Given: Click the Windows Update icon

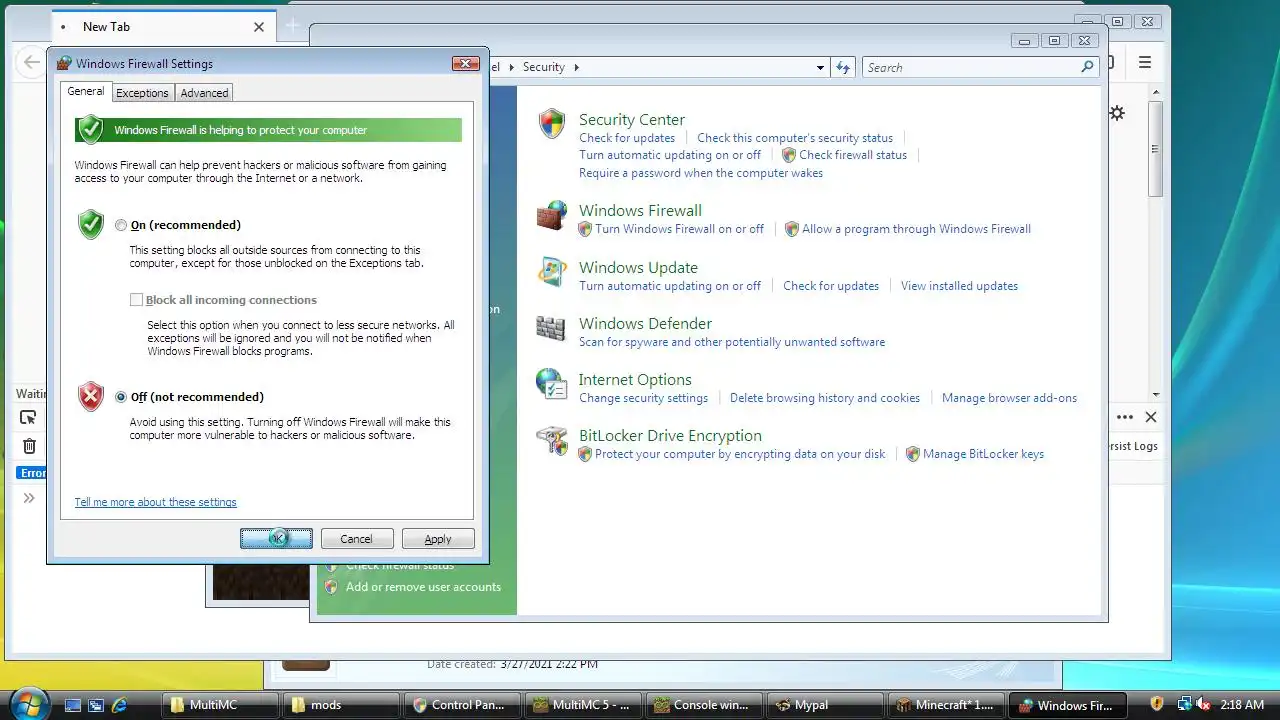Looking at the screenshot, I should point(552,272).
